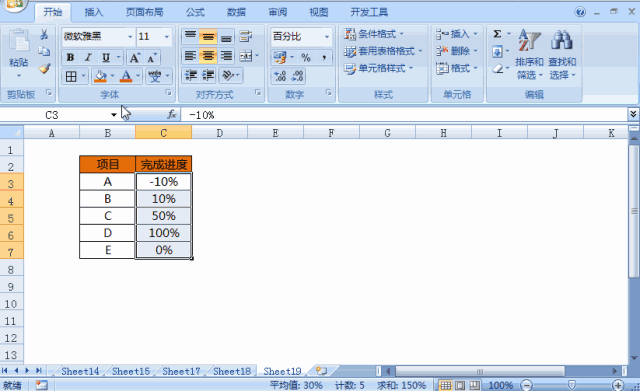Open 排序和筛选 sort and filter

[x=529, y=55]
